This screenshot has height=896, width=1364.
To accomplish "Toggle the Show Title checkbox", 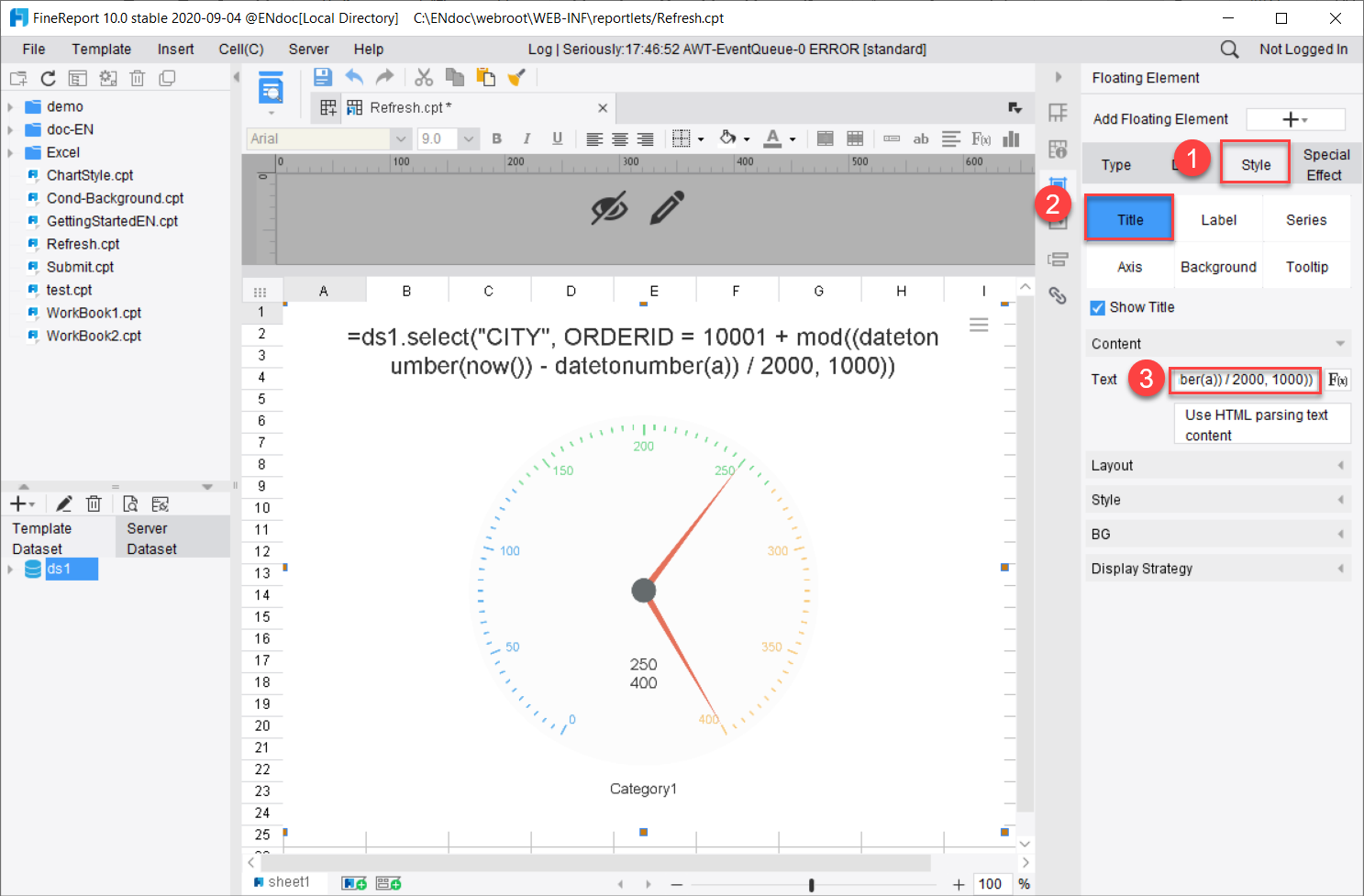I will (x=1097, y=308).
